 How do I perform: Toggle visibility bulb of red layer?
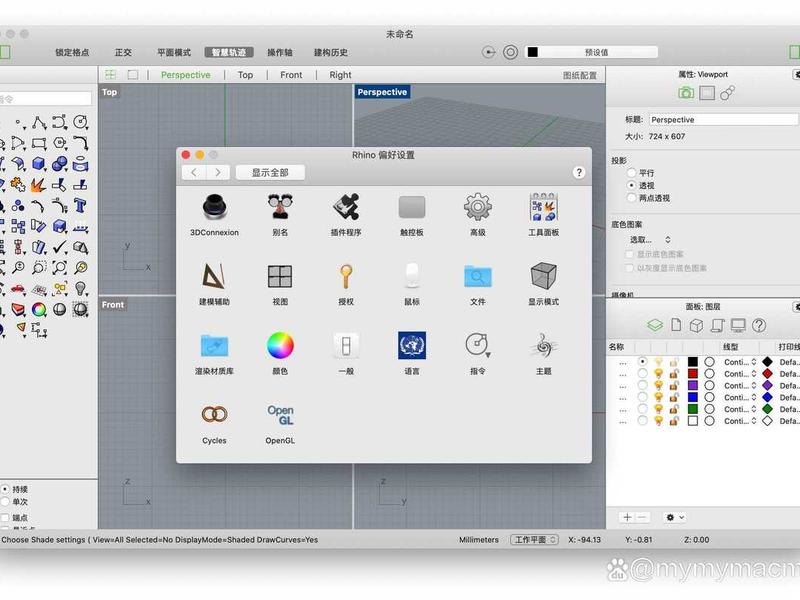(659, 373)
